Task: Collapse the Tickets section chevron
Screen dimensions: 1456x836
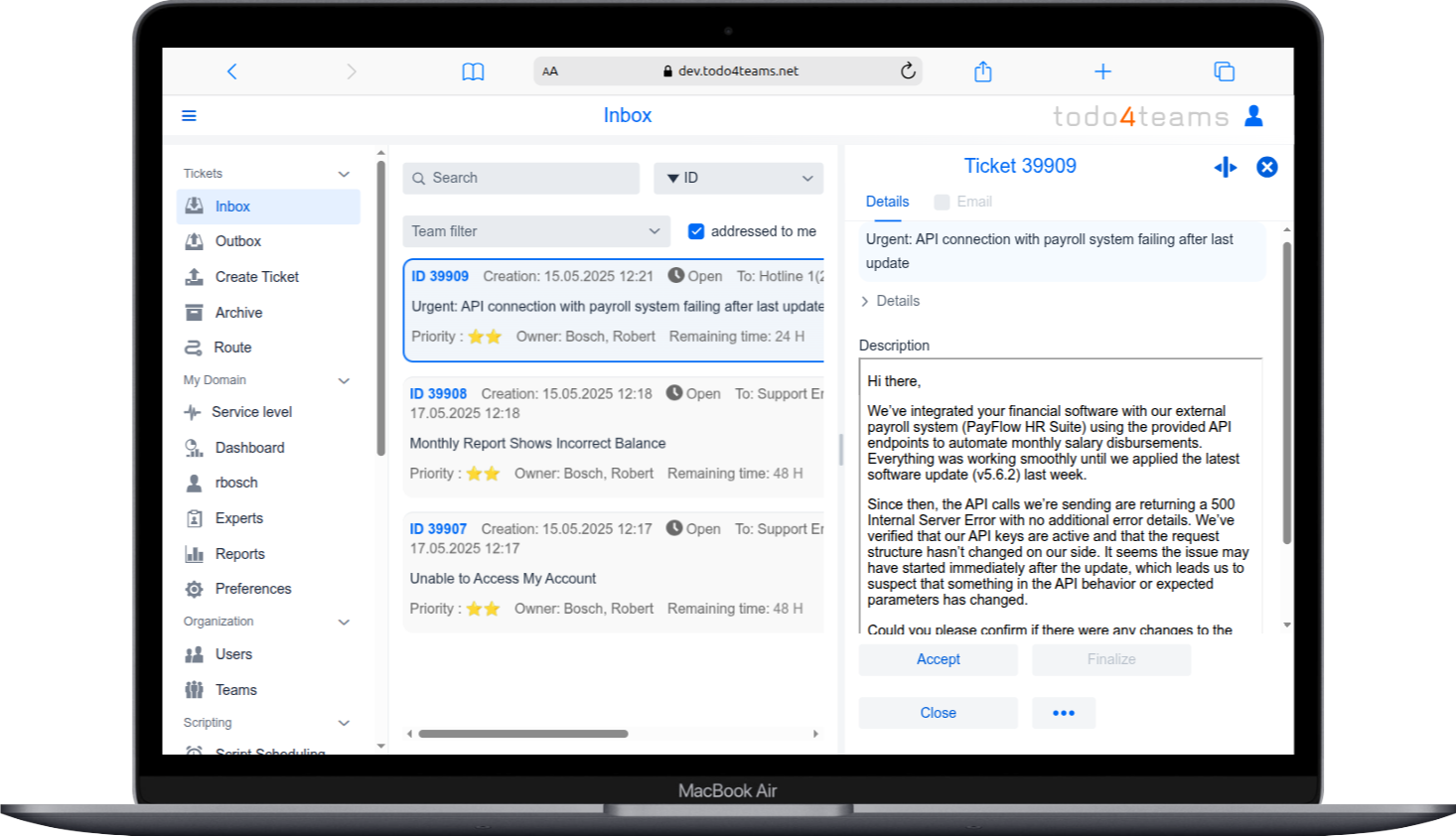Action: [344, 174]
